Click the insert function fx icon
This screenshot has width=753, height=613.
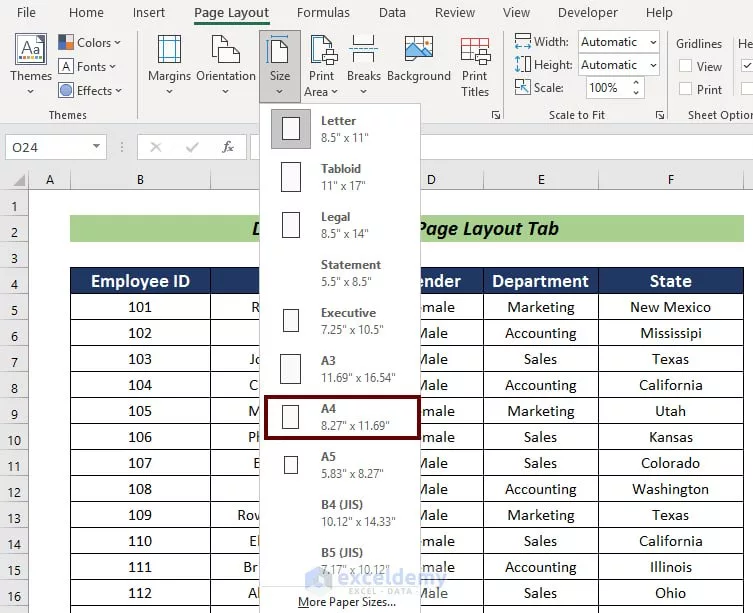tap(228, 147)
